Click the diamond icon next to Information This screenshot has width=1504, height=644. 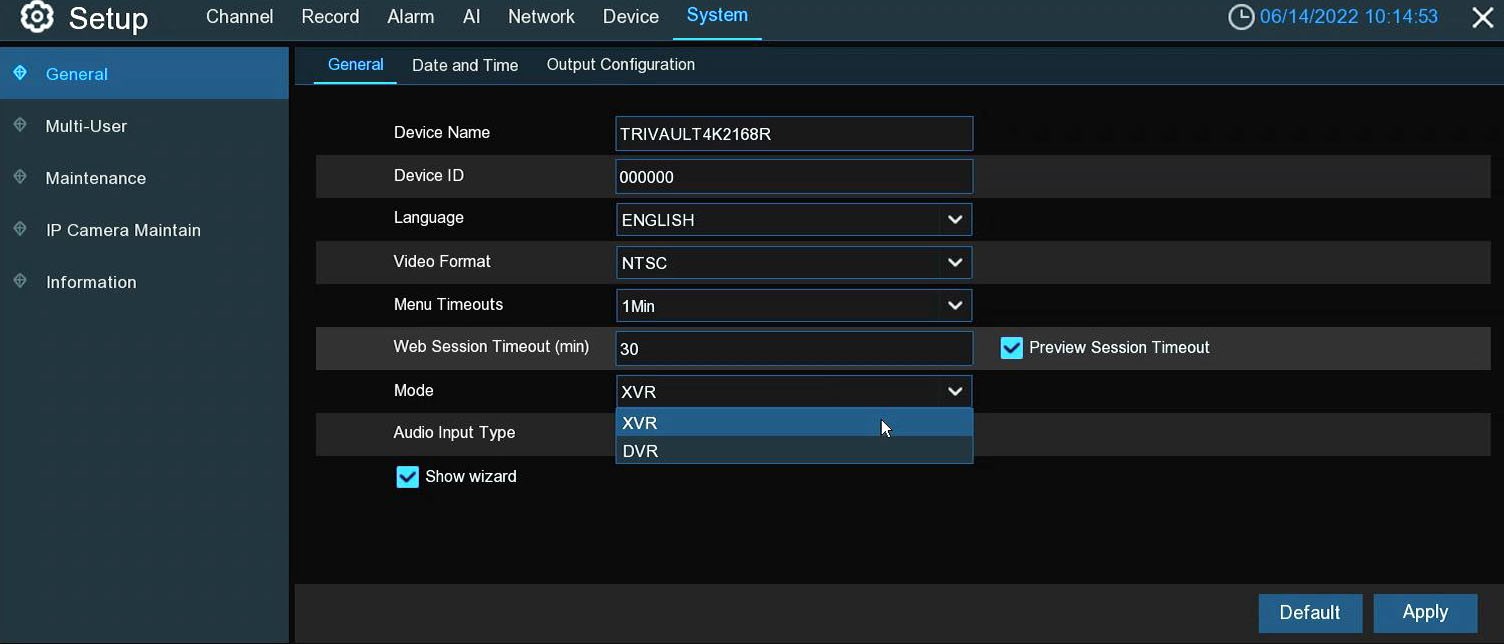coord(20,281)
